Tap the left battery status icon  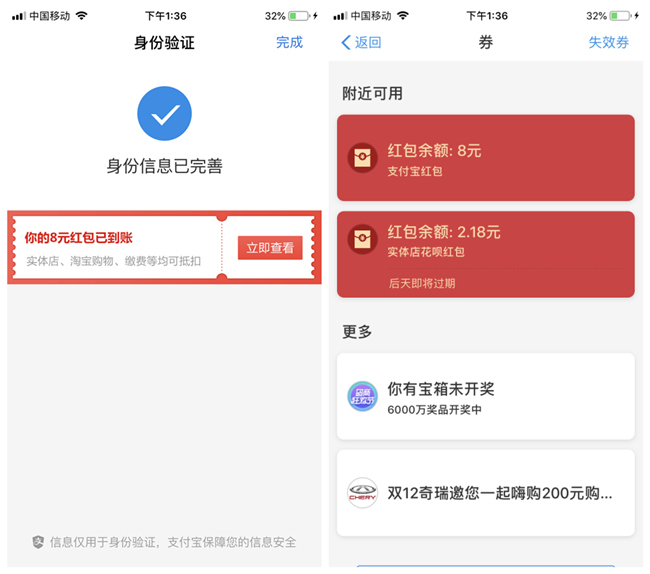pyautogui.click(x=299, y=16)
